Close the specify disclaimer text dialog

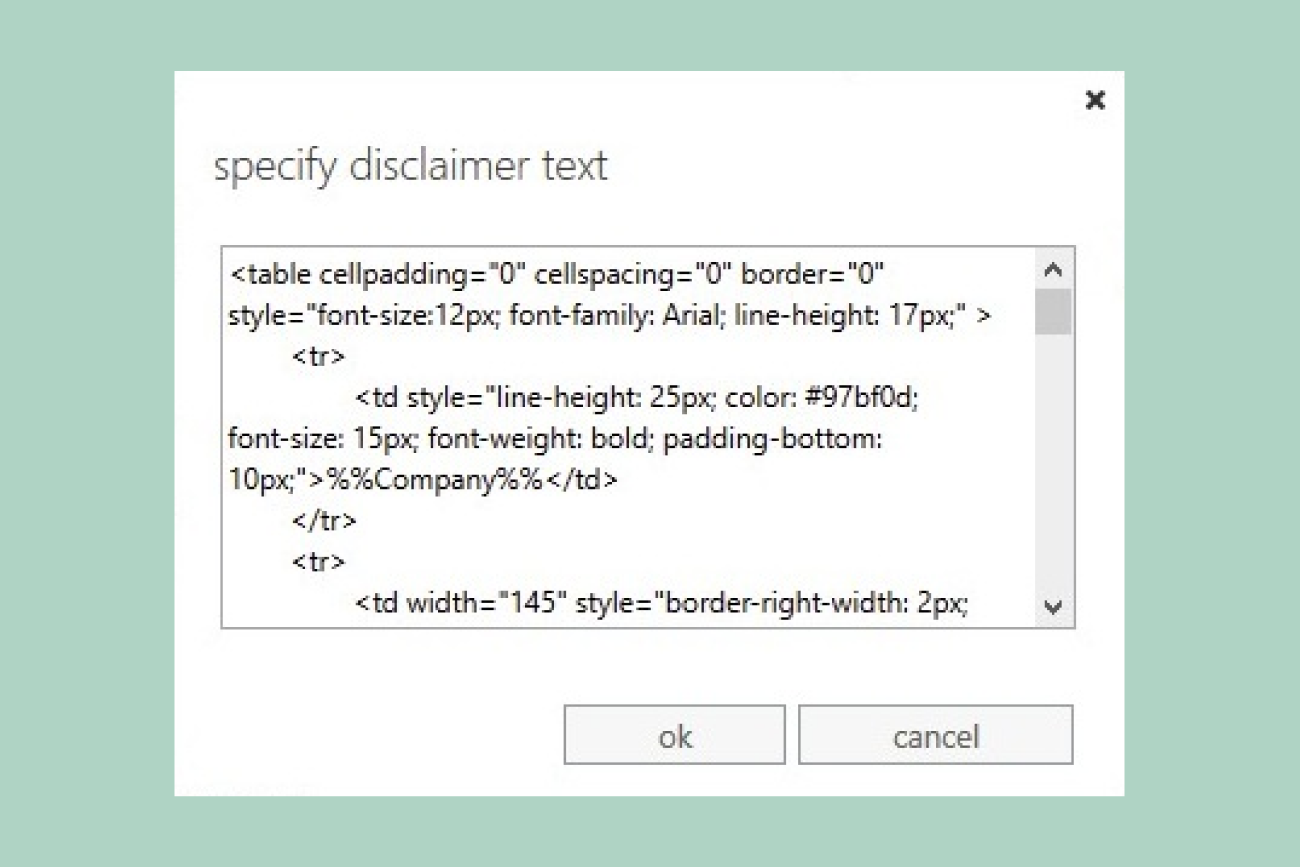pyautogui.click(x=1096, y=100)
